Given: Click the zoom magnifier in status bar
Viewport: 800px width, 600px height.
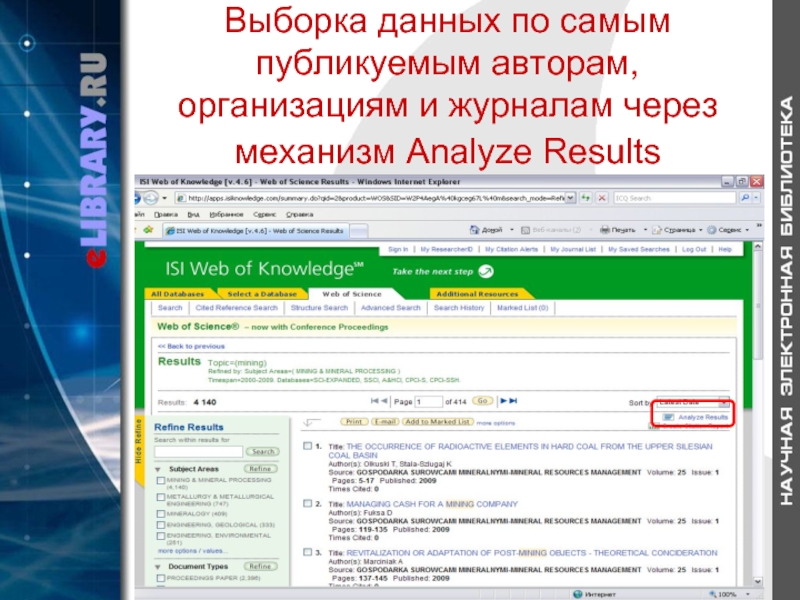Looking at the screenshot, I should click(x=712, y=594).
